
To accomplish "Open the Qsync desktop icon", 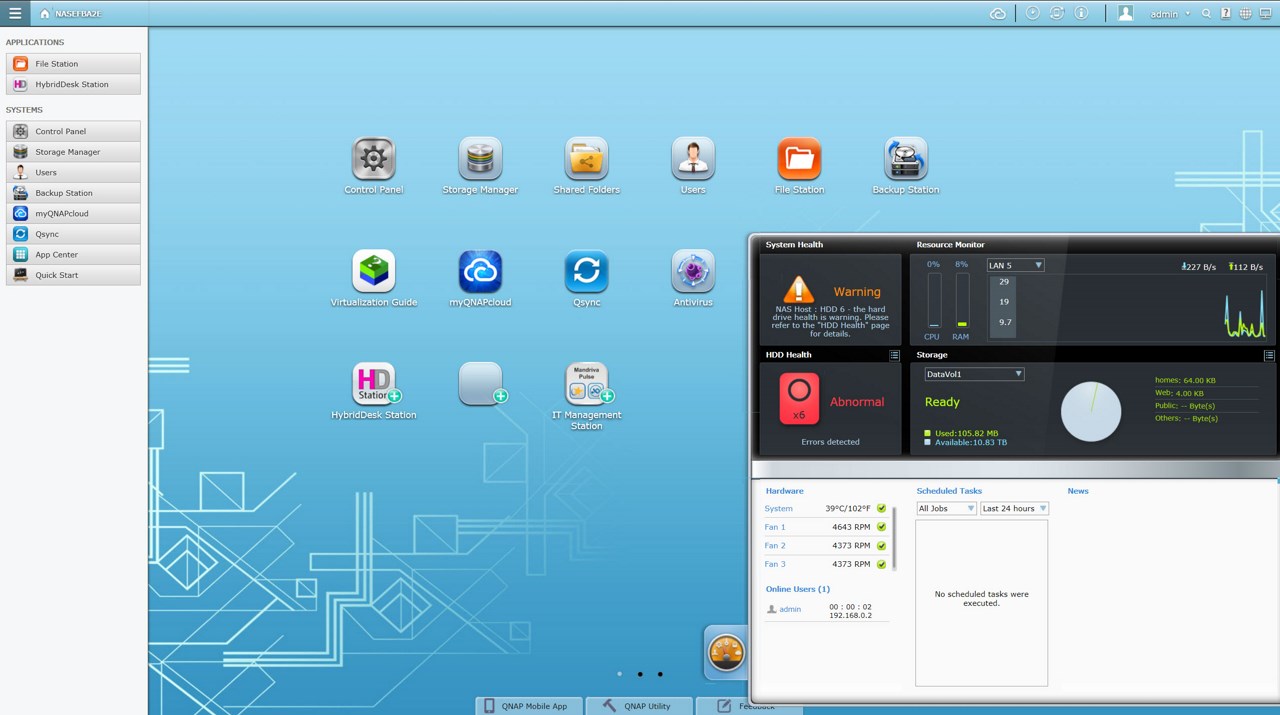I will (587, 279).
